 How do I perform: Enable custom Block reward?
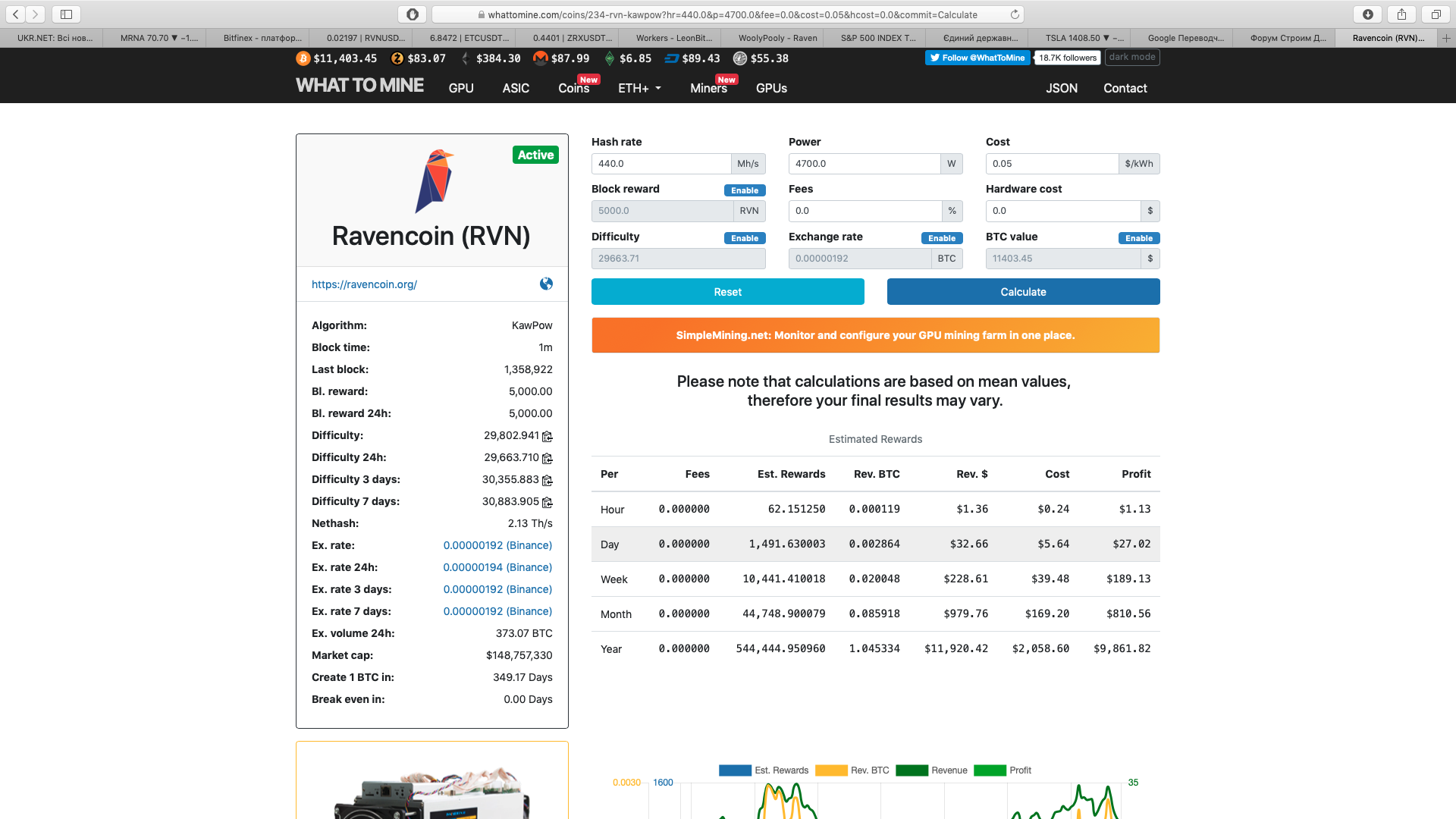coord(745,190)
